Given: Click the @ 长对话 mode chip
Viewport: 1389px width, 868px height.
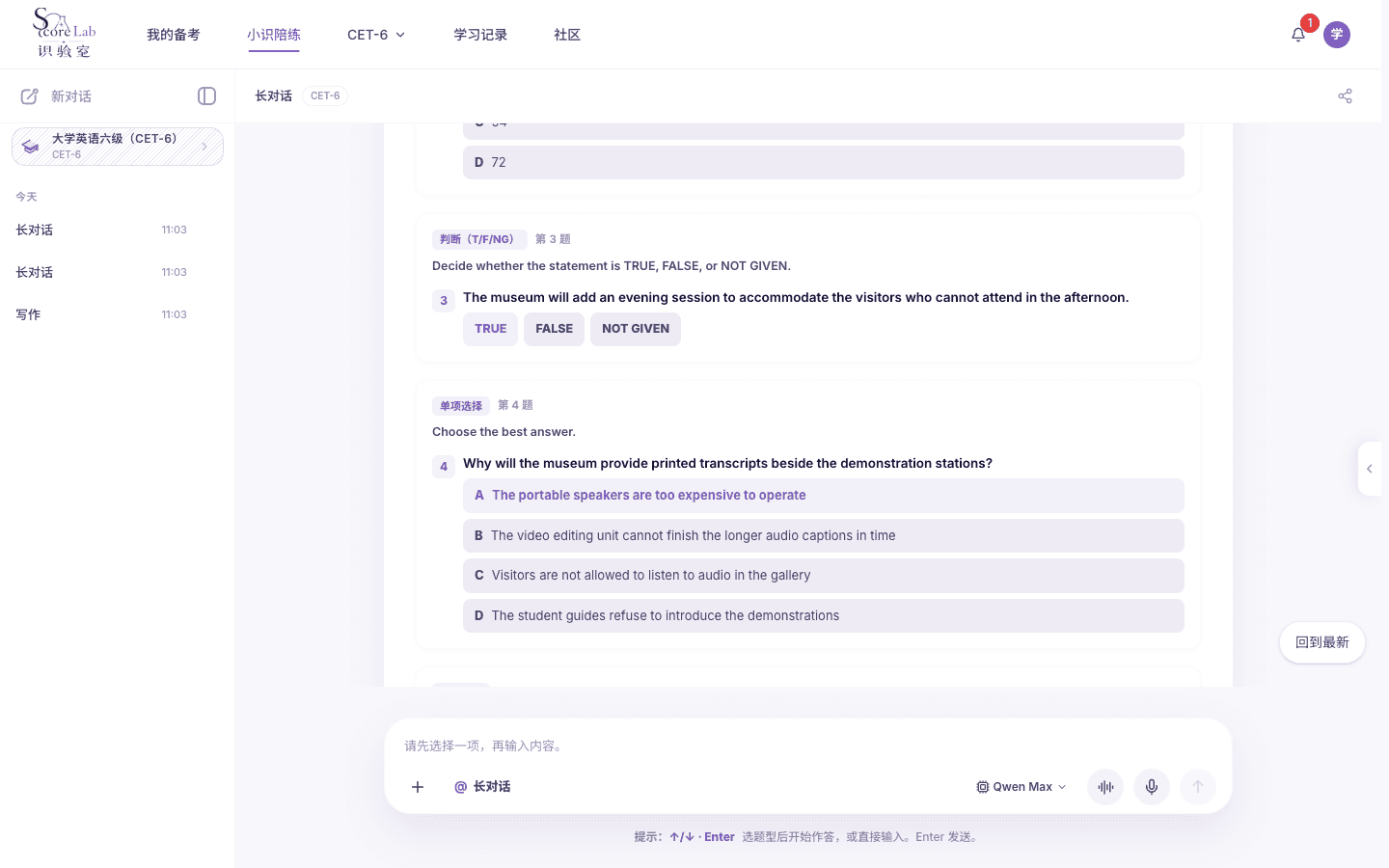Looking at the screenshot, I should pos(482,787).
